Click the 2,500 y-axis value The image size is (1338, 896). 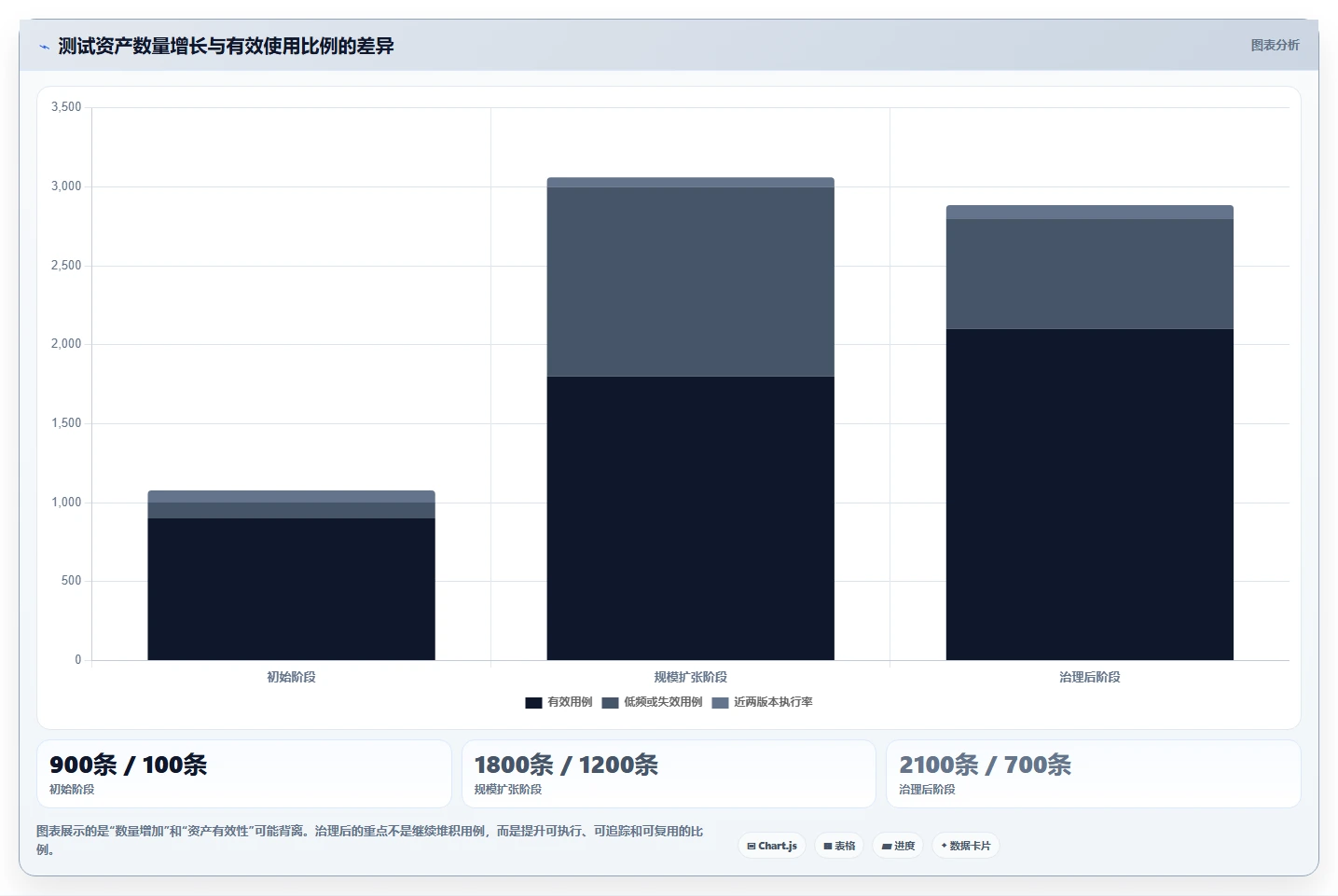(x=66, y=266)
